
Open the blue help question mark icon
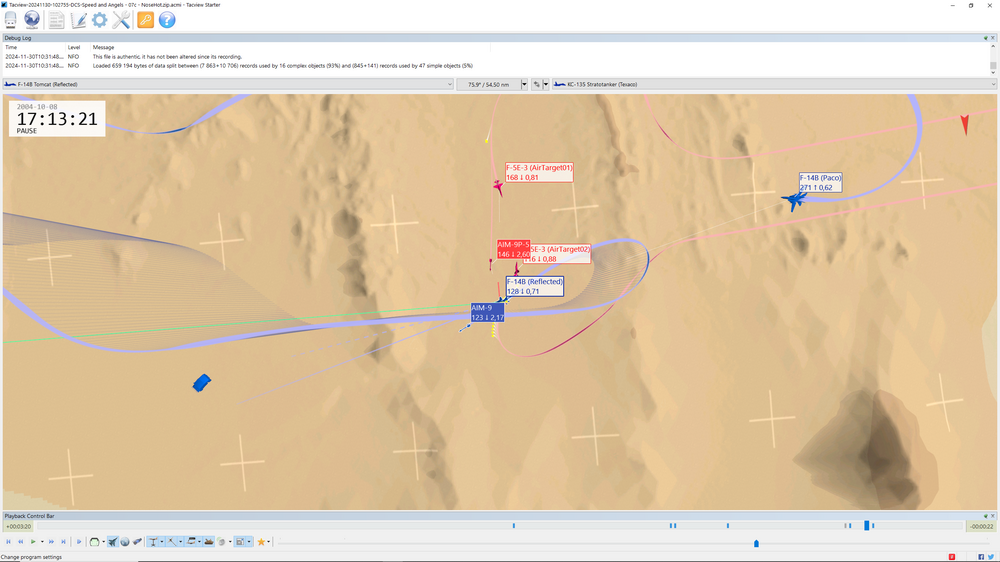pos(167,20)
